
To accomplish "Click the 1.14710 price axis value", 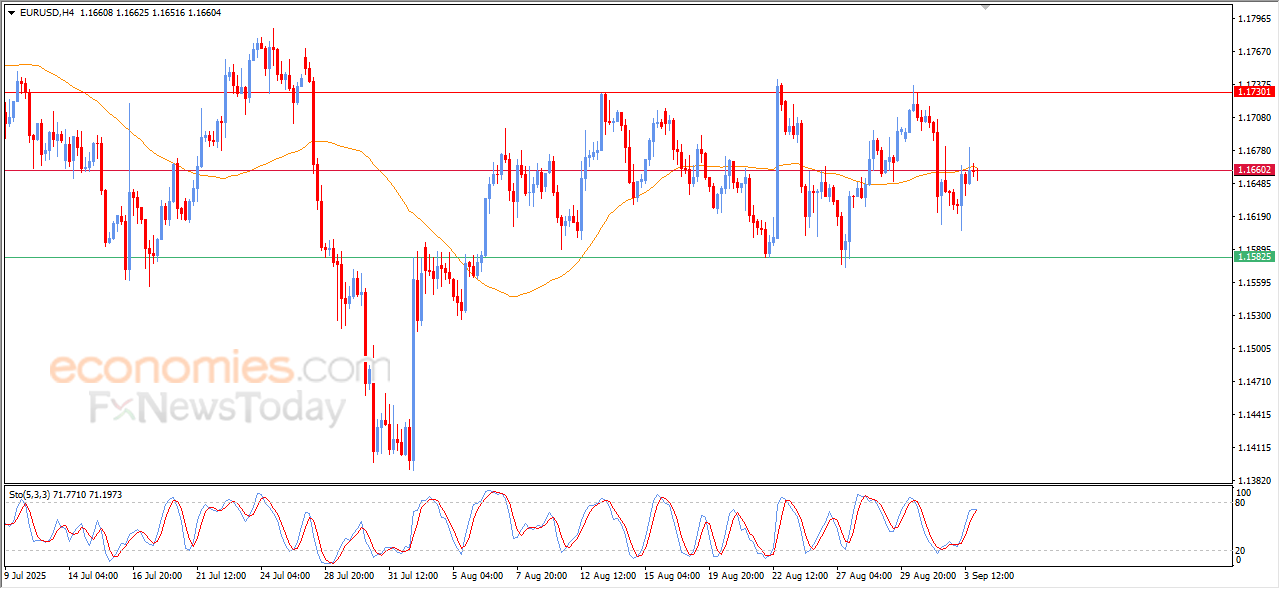I will 1254,382.
